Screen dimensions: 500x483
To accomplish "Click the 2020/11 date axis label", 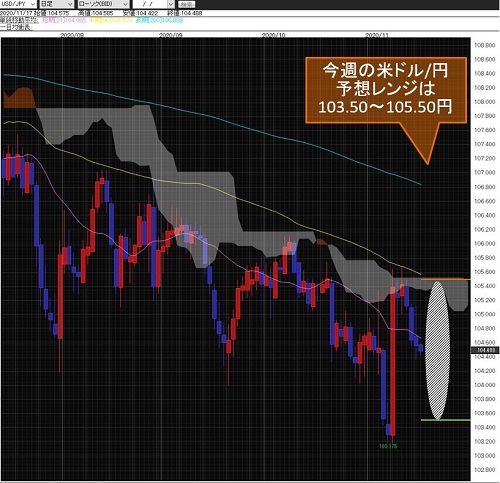I will pyautogui.click(x=377, y=35).
